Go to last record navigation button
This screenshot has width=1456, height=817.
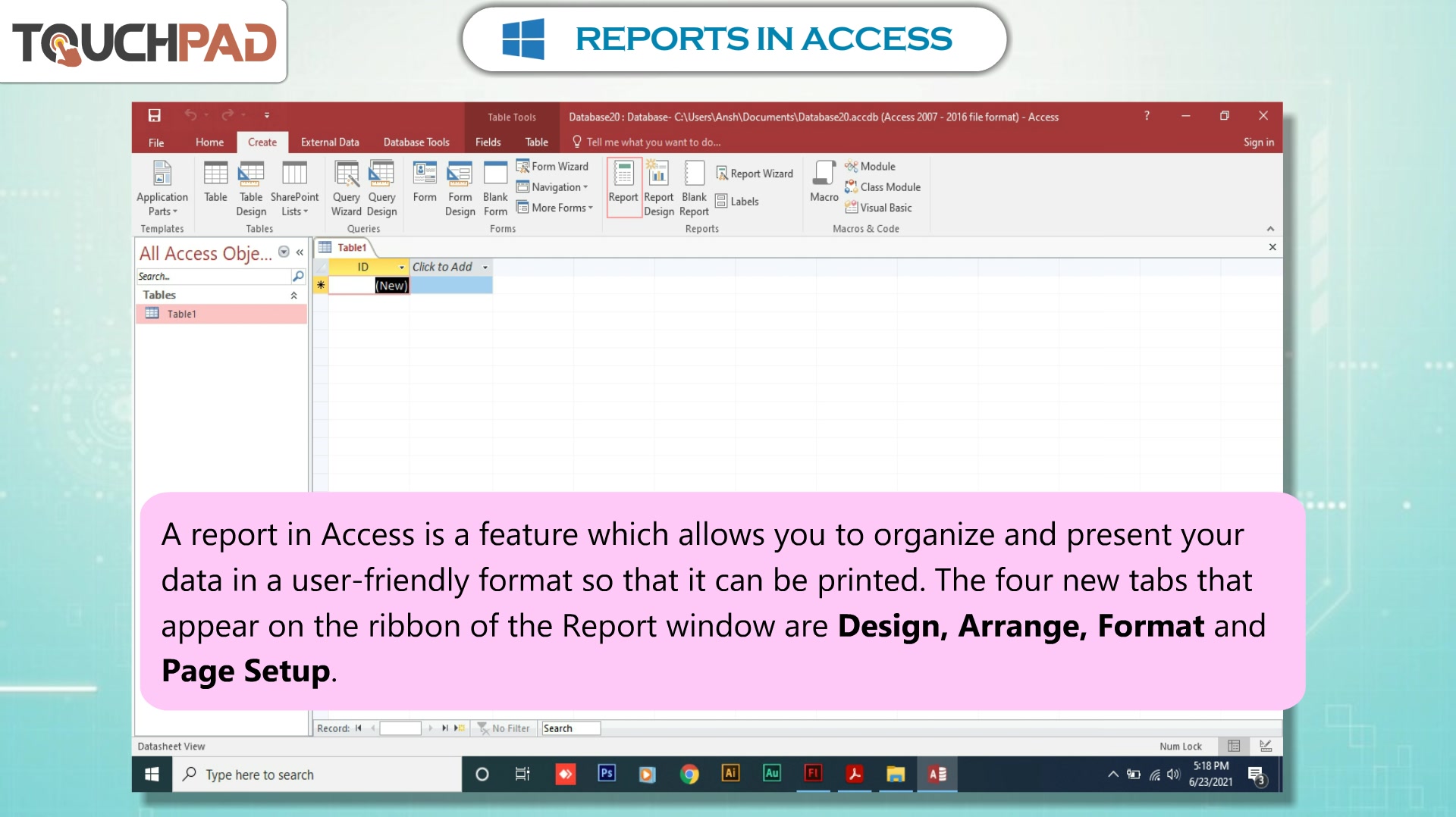pos(445,728)
